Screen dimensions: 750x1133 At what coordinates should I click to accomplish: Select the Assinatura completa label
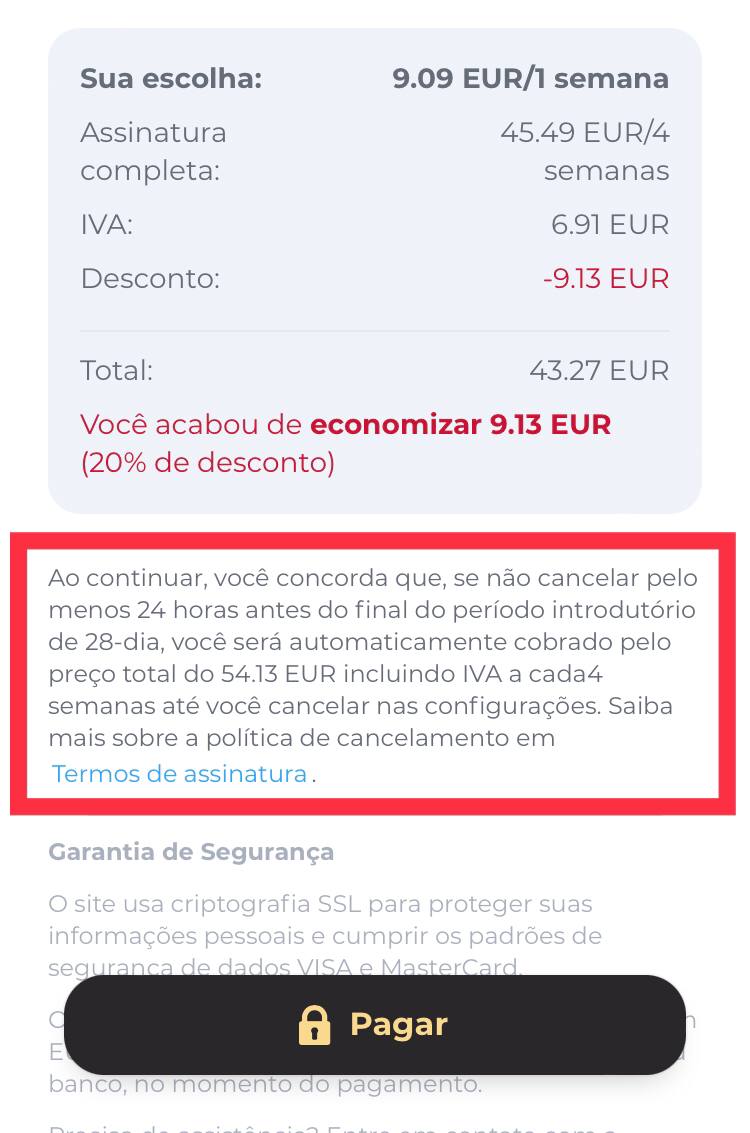click(x=153, y=152)
